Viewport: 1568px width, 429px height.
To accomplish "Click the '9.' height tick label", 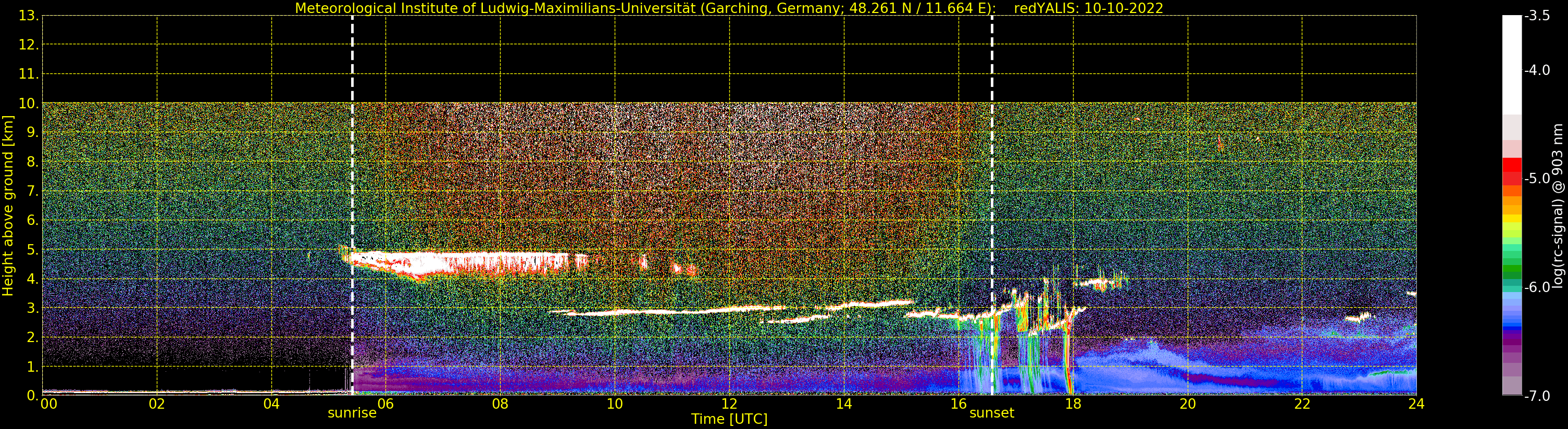I will point(33,133).
